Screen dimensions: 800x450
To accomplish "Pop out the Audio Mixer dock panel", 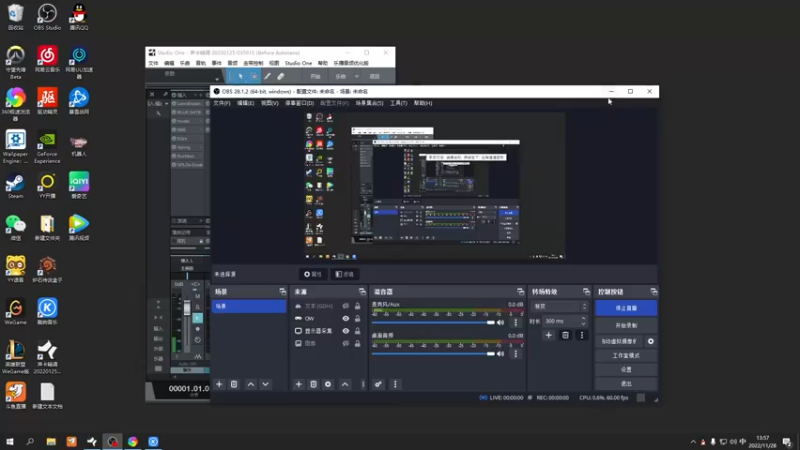I will coord(520,292).
